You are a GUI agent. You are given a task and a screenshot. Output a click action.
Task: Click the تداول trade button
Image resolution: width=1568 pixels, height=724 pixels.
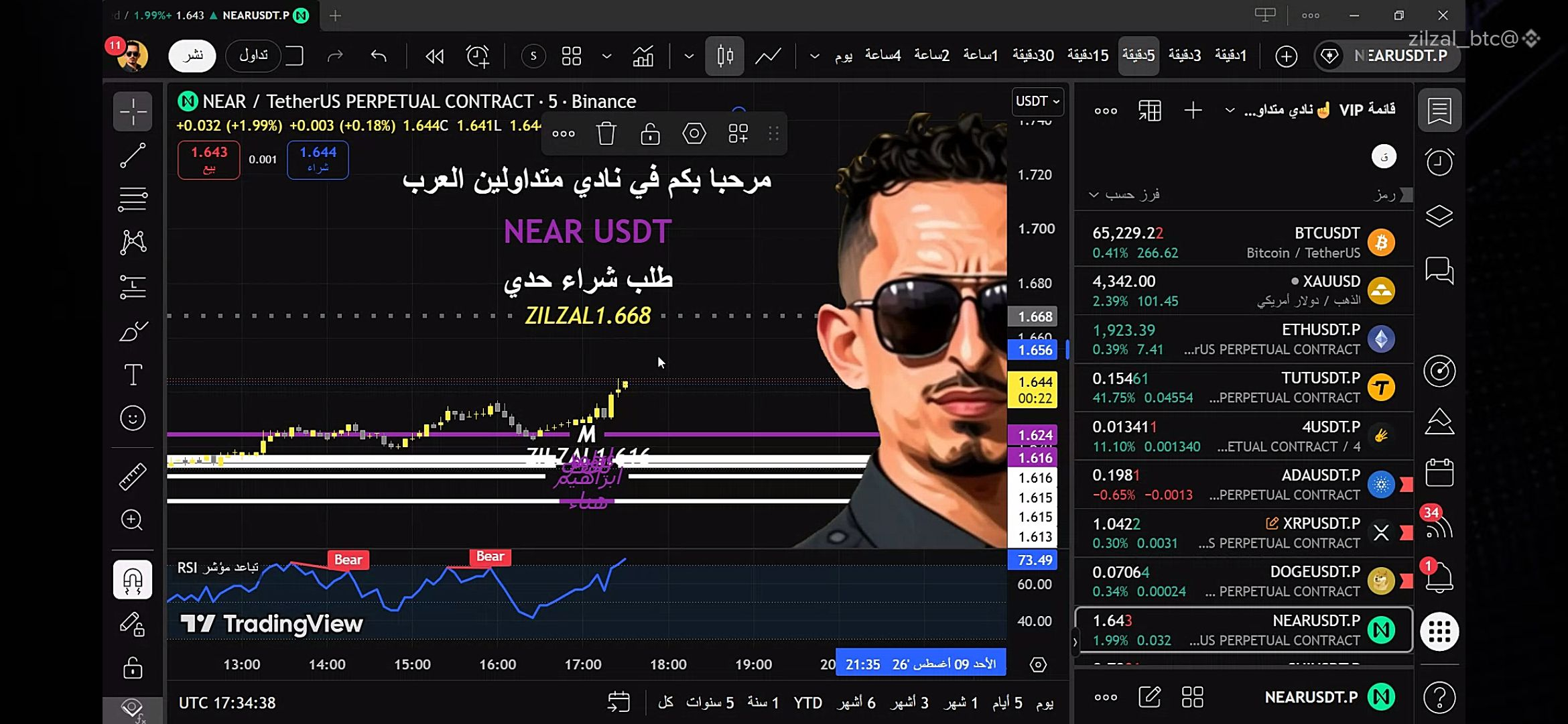tap(253, 56)
